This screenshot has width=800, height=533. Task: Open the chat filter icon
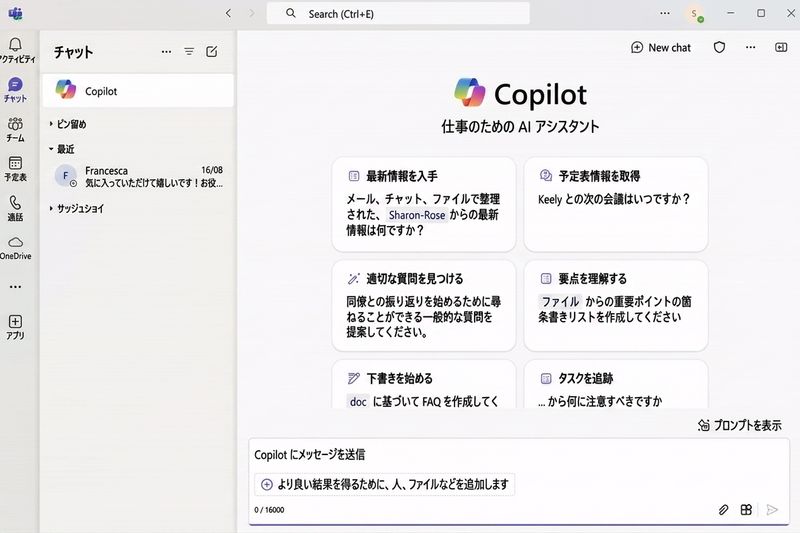pyautogui.click(x=189, y=52)
